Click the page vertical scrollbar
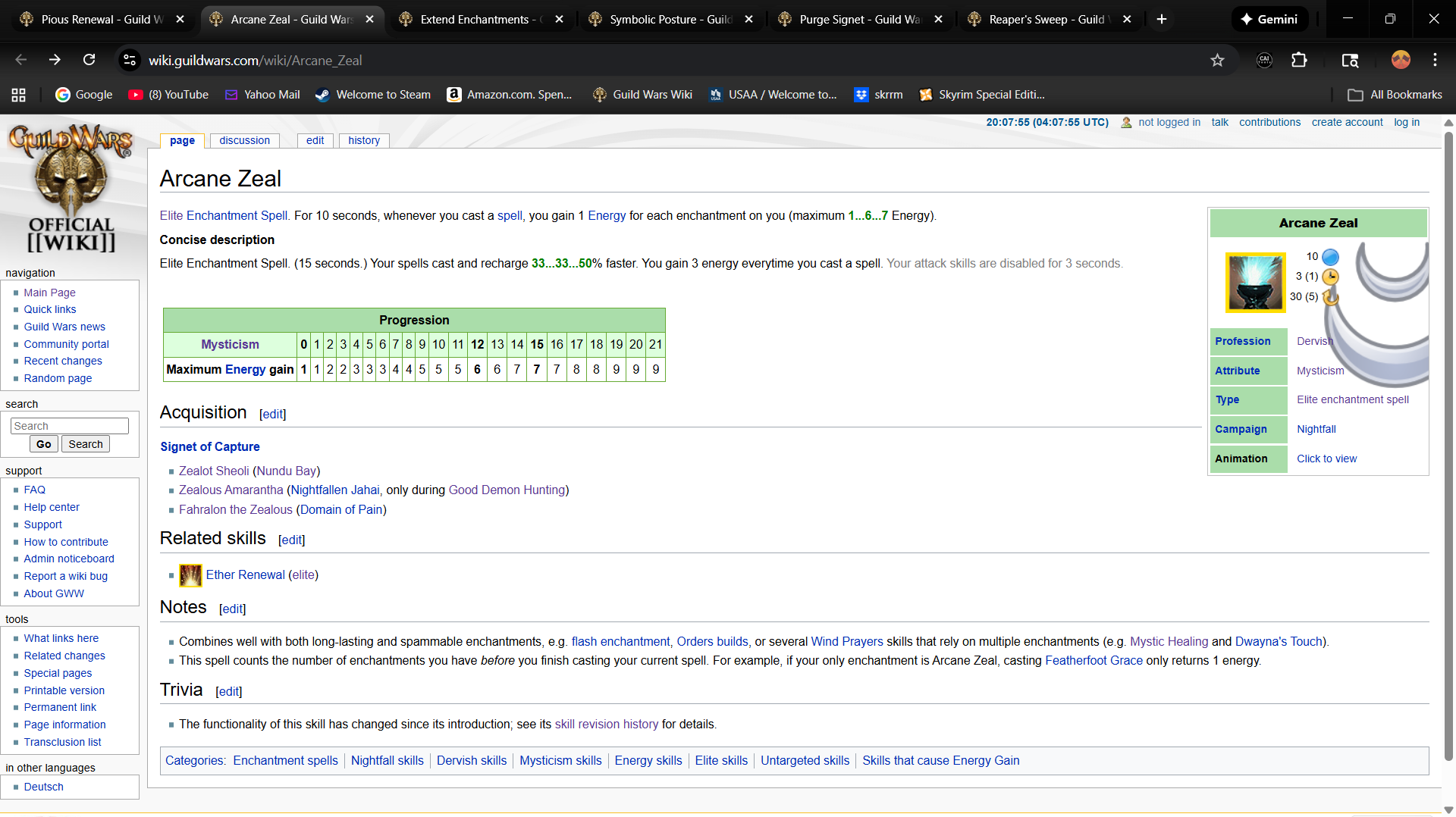1456x817 pixels. pos(1448,447)
